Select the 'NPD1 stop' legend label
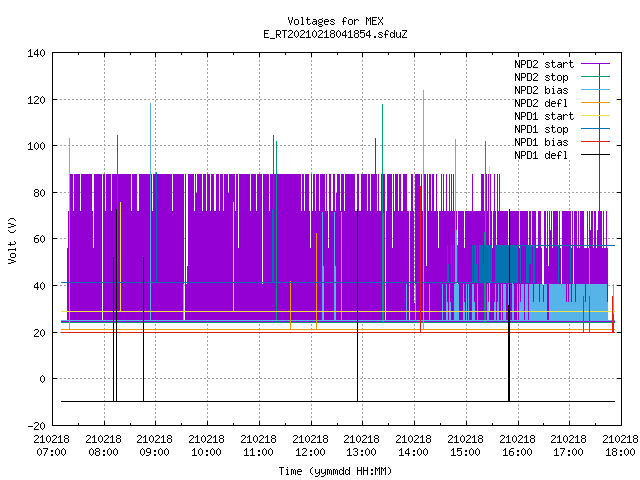The height and width of the screenshot is (480, 640). click(541, 129)
